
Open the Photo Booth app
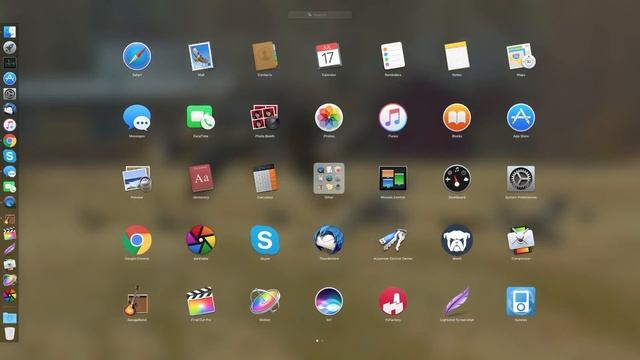[264, 118]
